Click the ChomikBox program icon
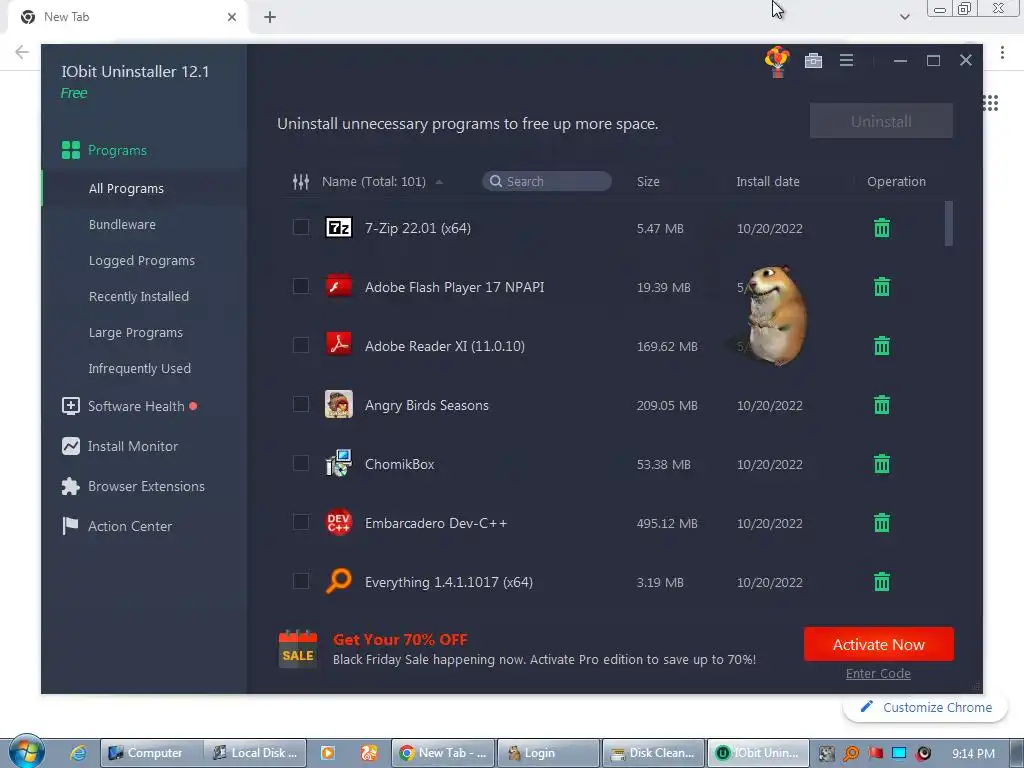The width and height of the screenshot is (1024, 768). click(x=338, y=463)
